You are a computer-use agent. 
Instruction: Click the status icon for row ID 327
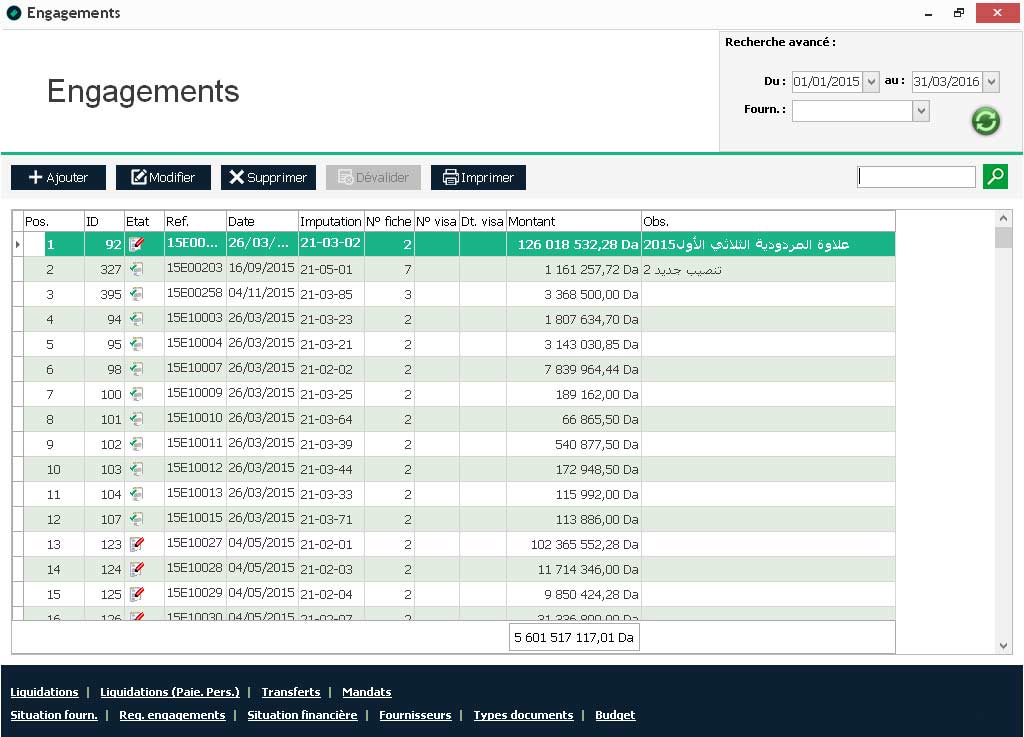[137, 269]
